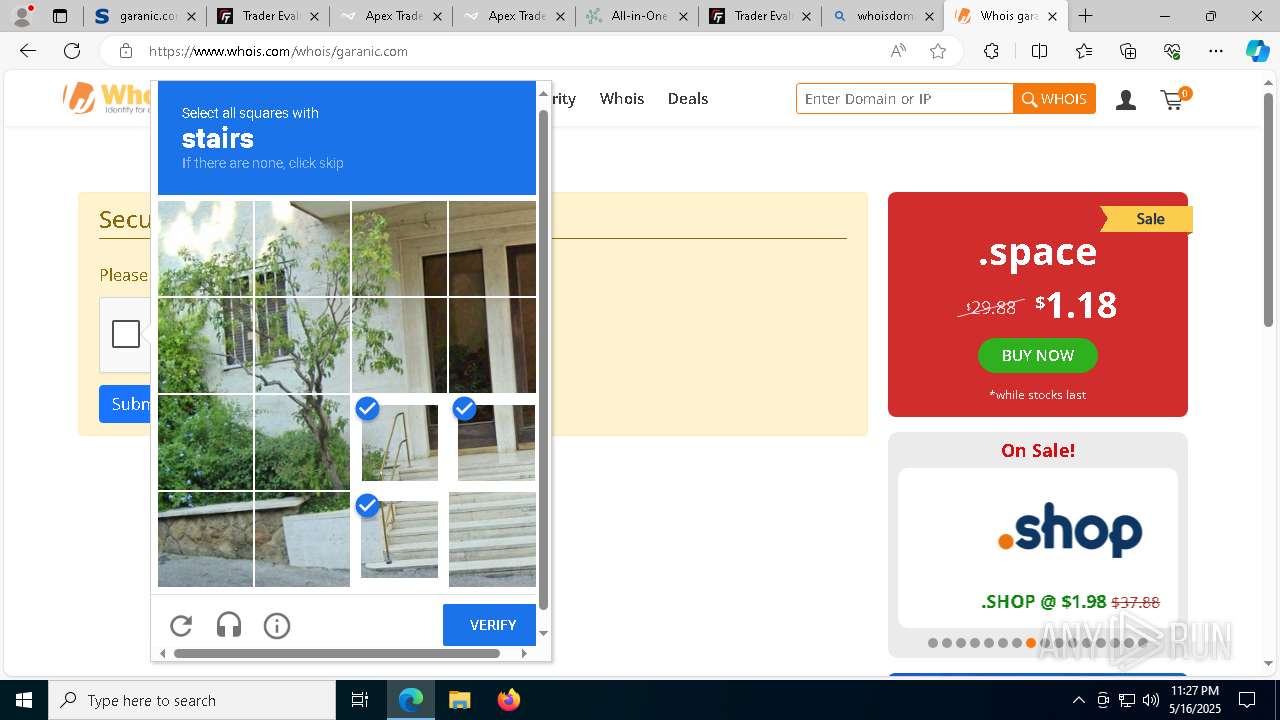Open the Collections icon
The width and height of the screenshot is (1280, 720).
click(1128, 51)
